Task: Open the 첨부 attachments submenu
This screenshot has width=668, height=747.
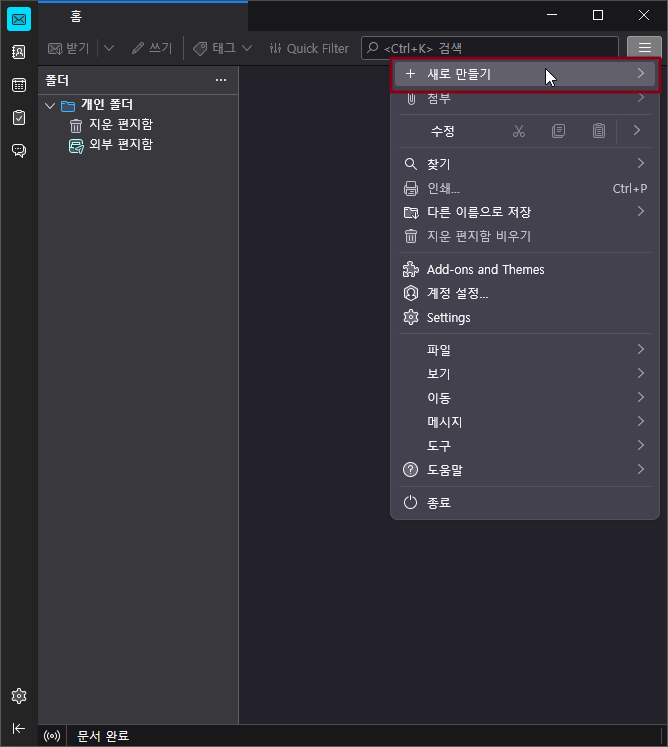Action: point(525,99)
